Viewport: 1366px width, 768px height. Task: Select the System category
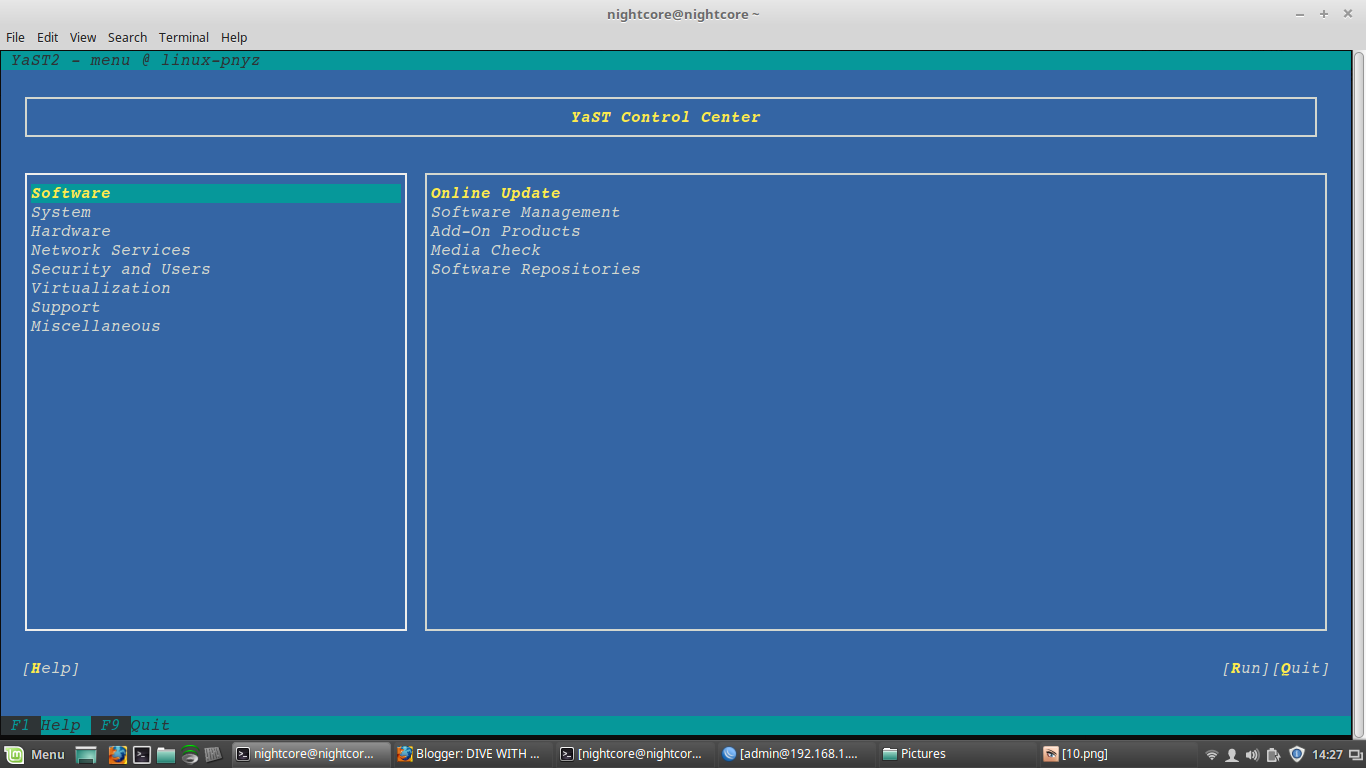tap(61, 212)
